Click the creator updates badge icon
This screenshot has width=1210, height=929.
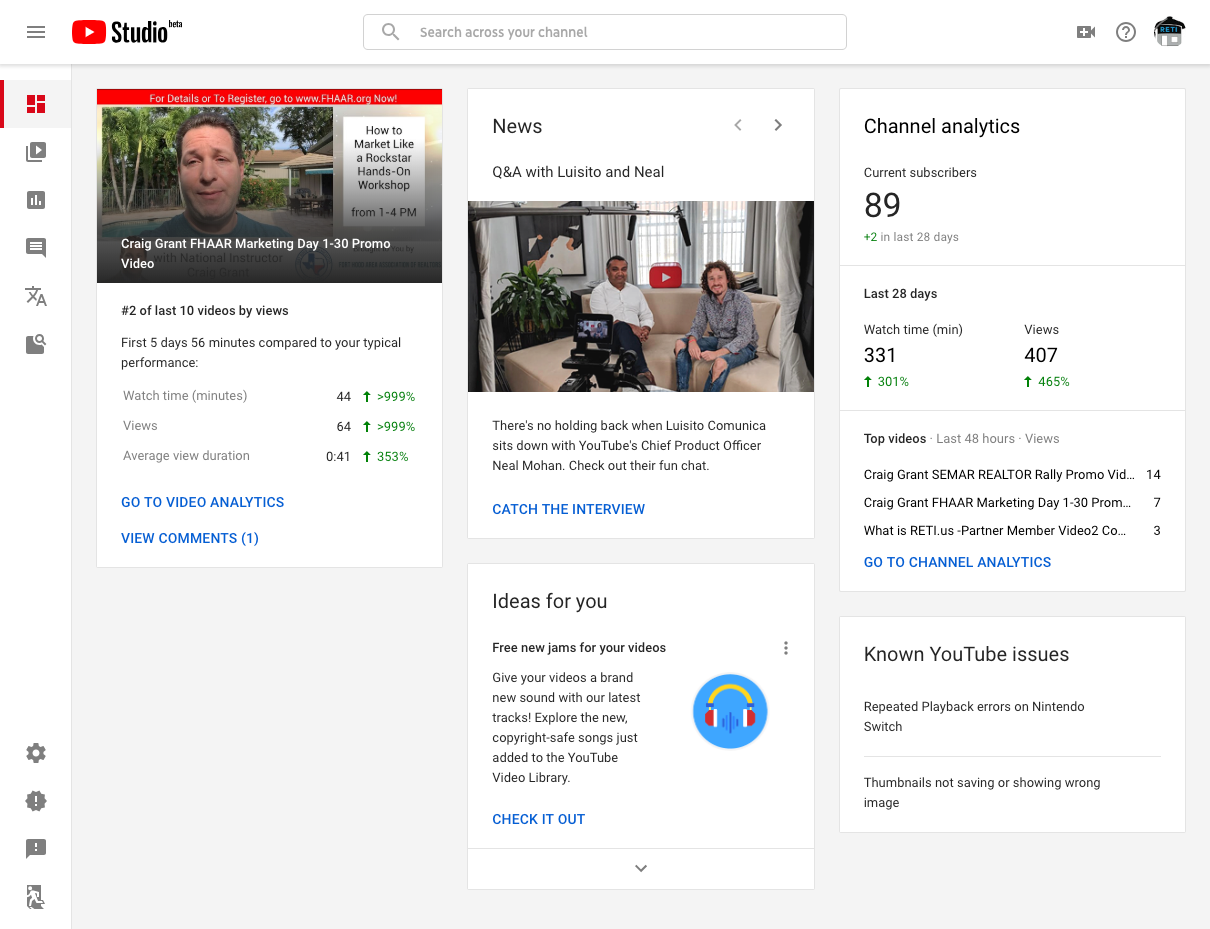[x=36, y=801]
